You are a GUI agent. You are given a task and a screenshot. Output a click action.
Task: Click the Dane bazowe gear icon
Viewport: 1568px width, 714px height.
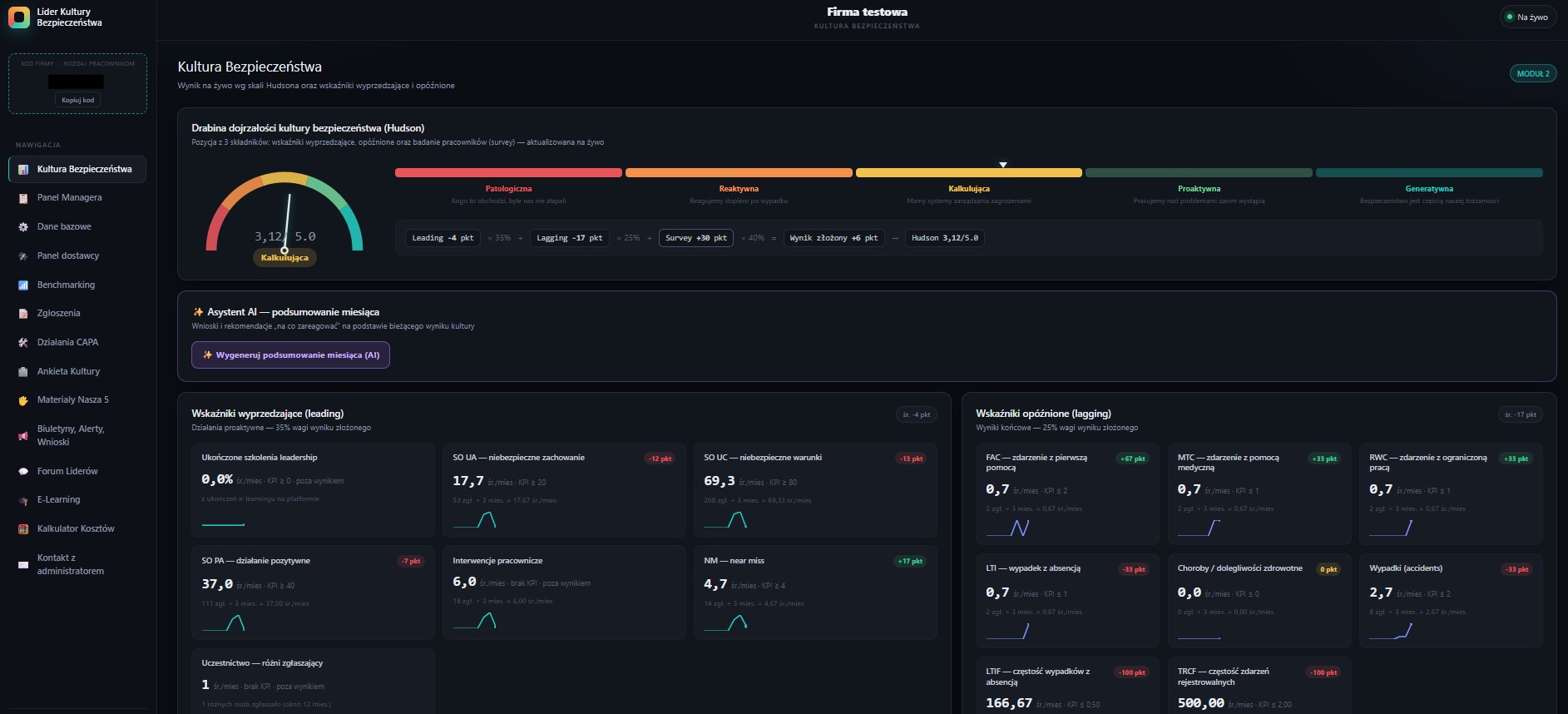point(23,226)
